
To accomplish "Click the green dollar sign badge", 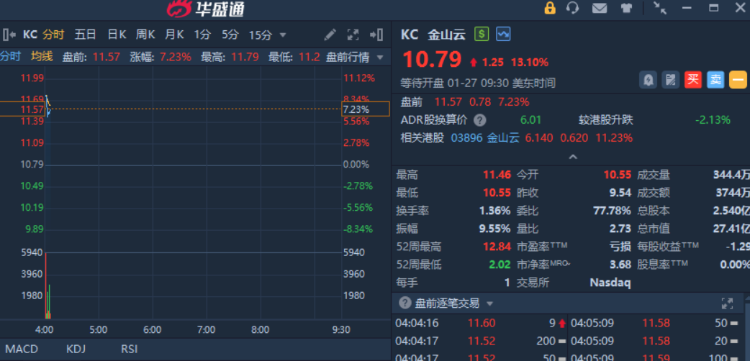I will click(482, 34).
